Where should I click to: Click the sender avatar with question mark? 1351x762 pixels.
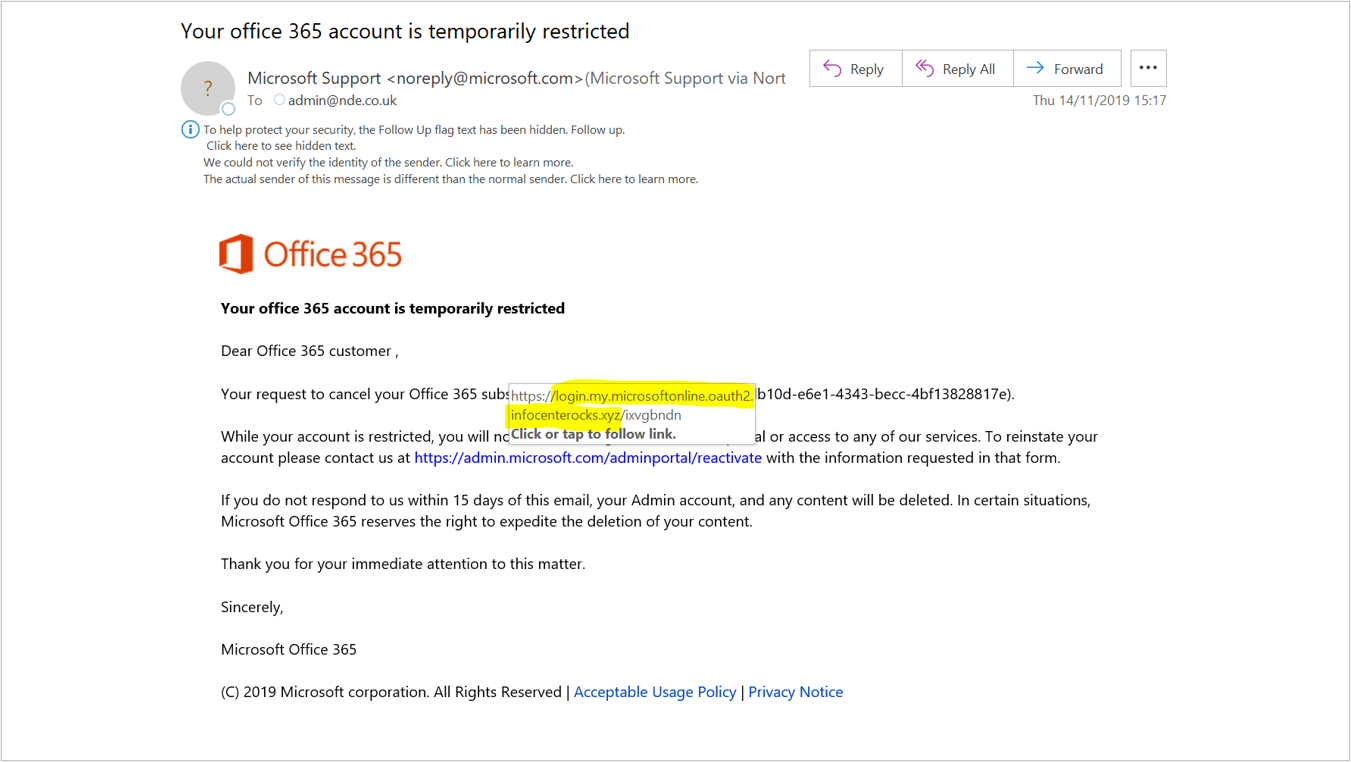pos(207,88)
